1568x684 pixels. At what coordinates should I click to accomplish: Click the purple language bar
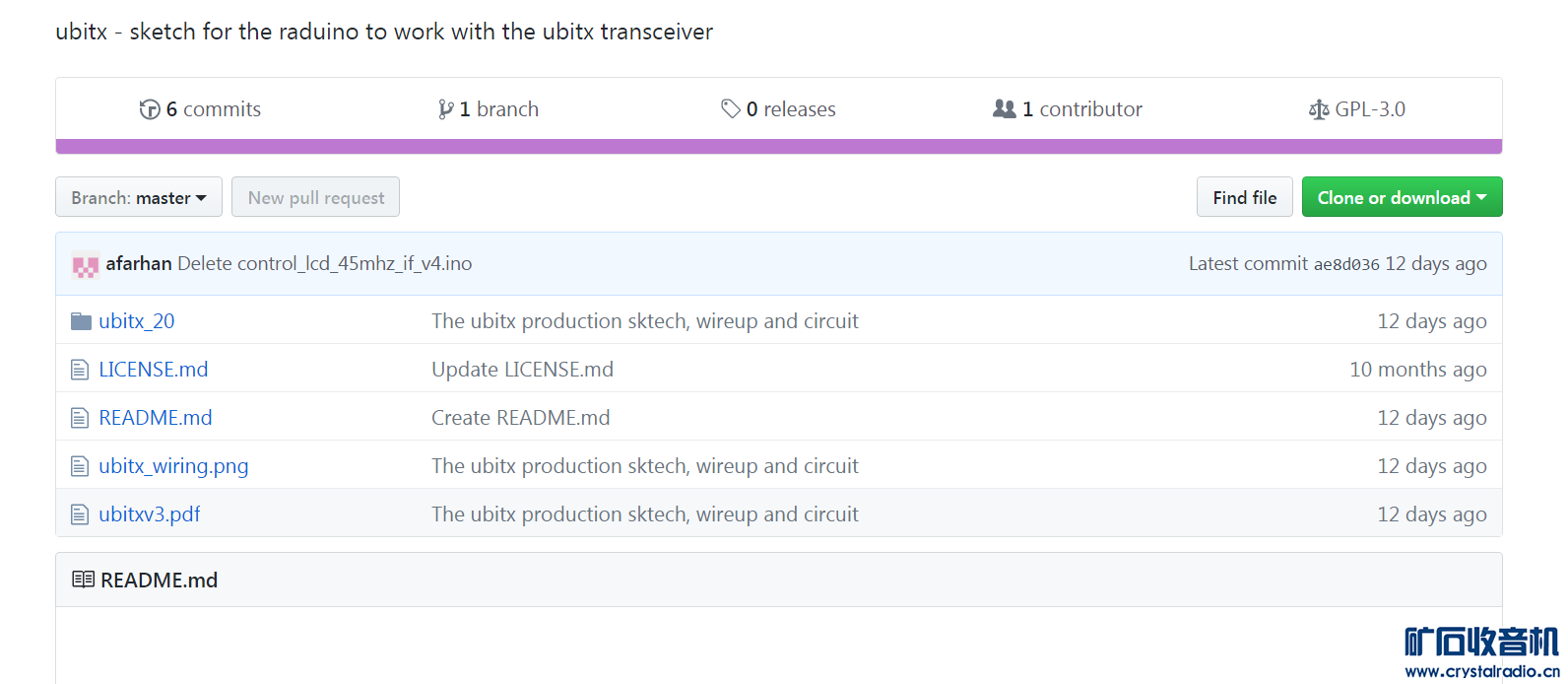point(778,147)
